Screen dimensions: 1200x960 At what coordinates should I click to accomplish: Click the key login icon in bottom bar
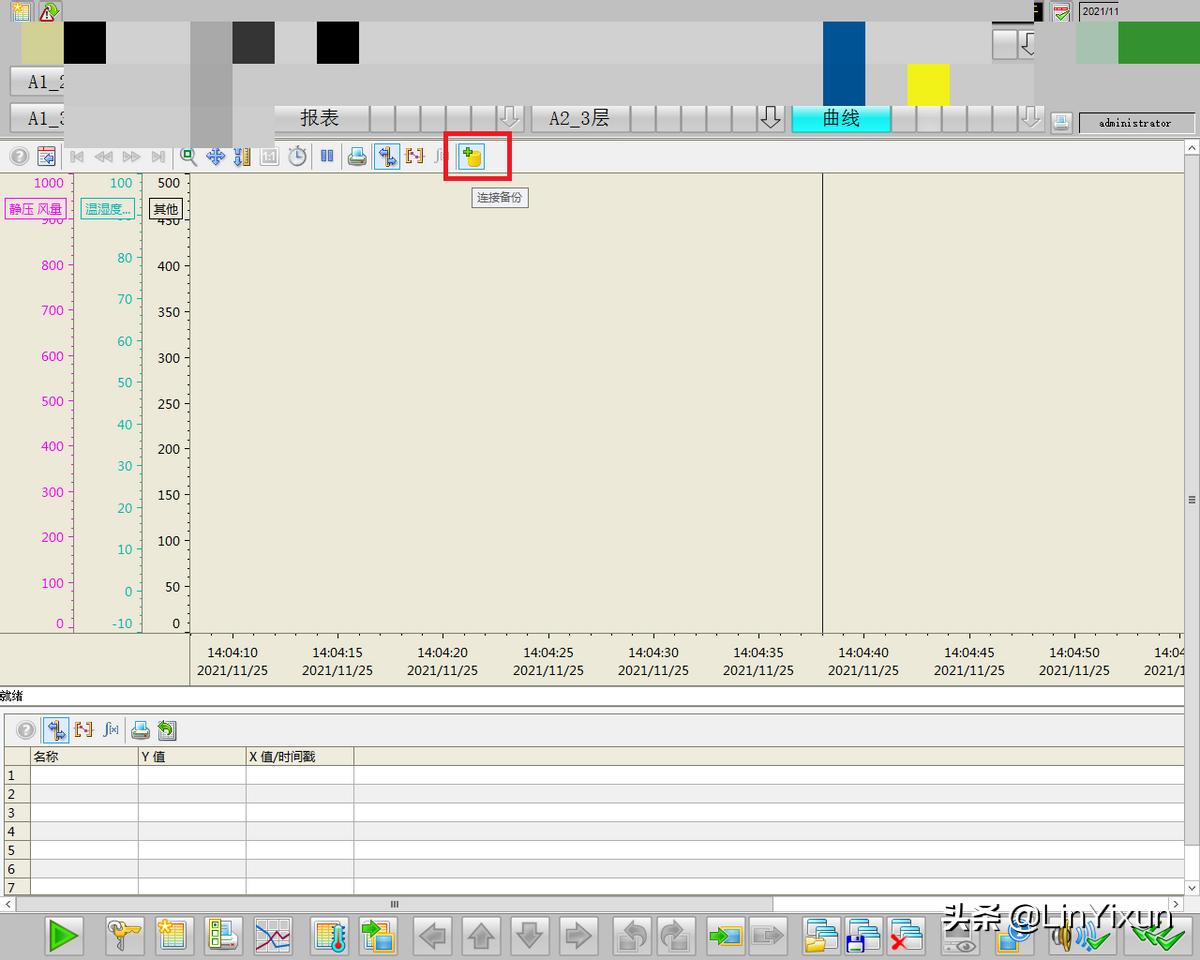coord(125,937)
